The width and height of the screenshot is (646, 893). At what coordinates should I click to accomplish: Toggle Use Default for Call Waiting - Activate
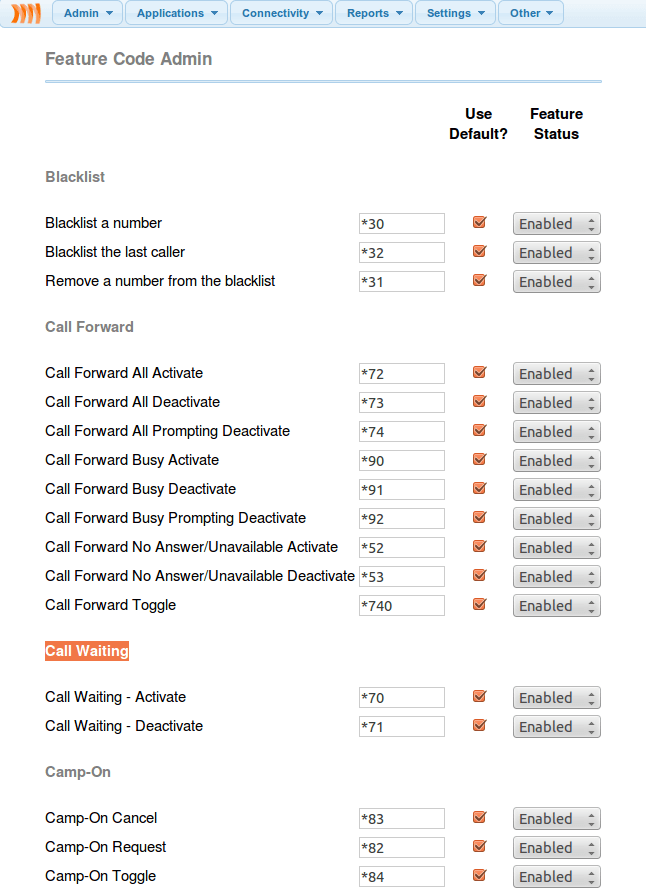coord(479,697)
